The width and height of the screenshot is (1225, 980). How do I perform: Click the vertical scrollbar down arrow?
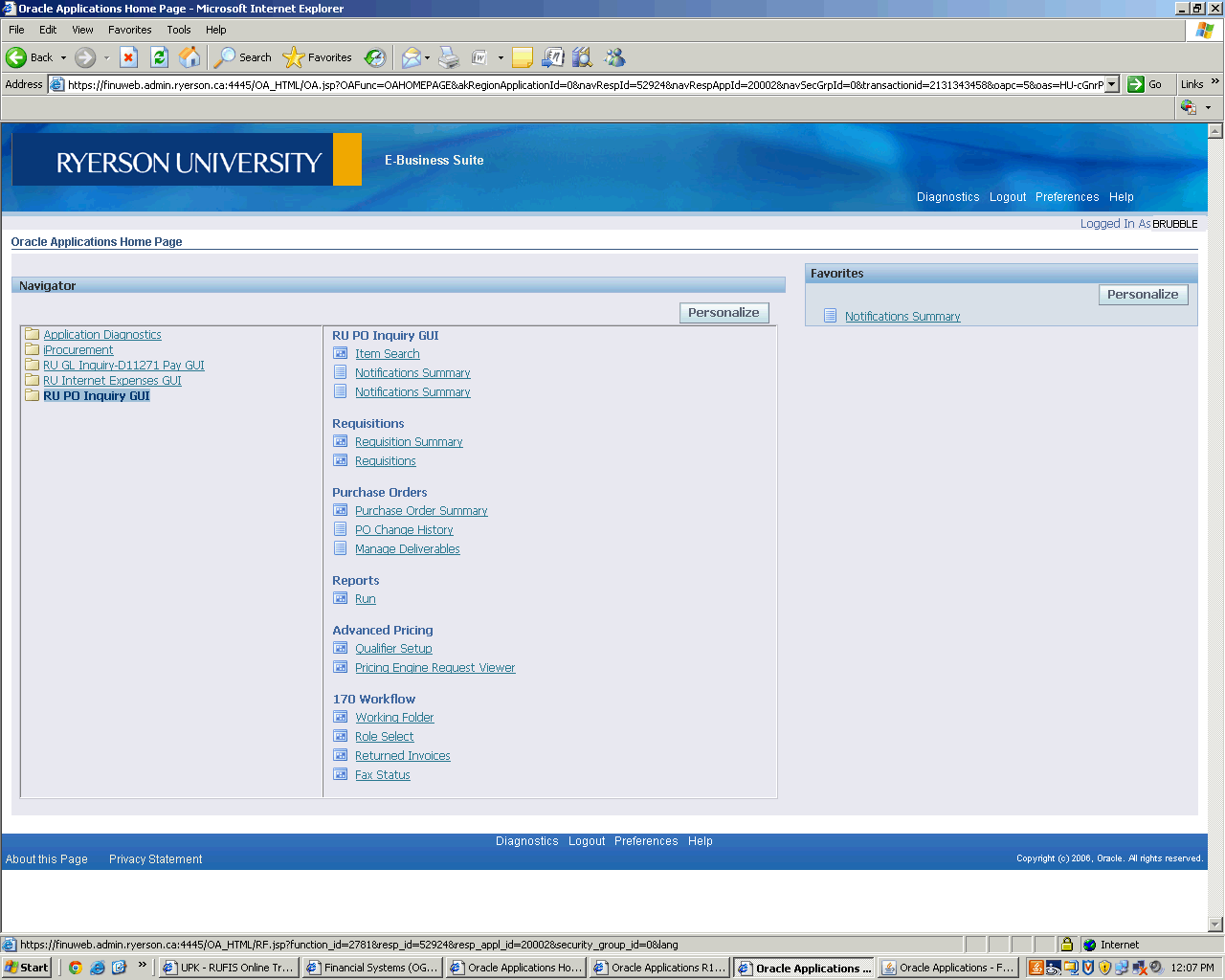pyautogui.click(x=1215, y=924)
